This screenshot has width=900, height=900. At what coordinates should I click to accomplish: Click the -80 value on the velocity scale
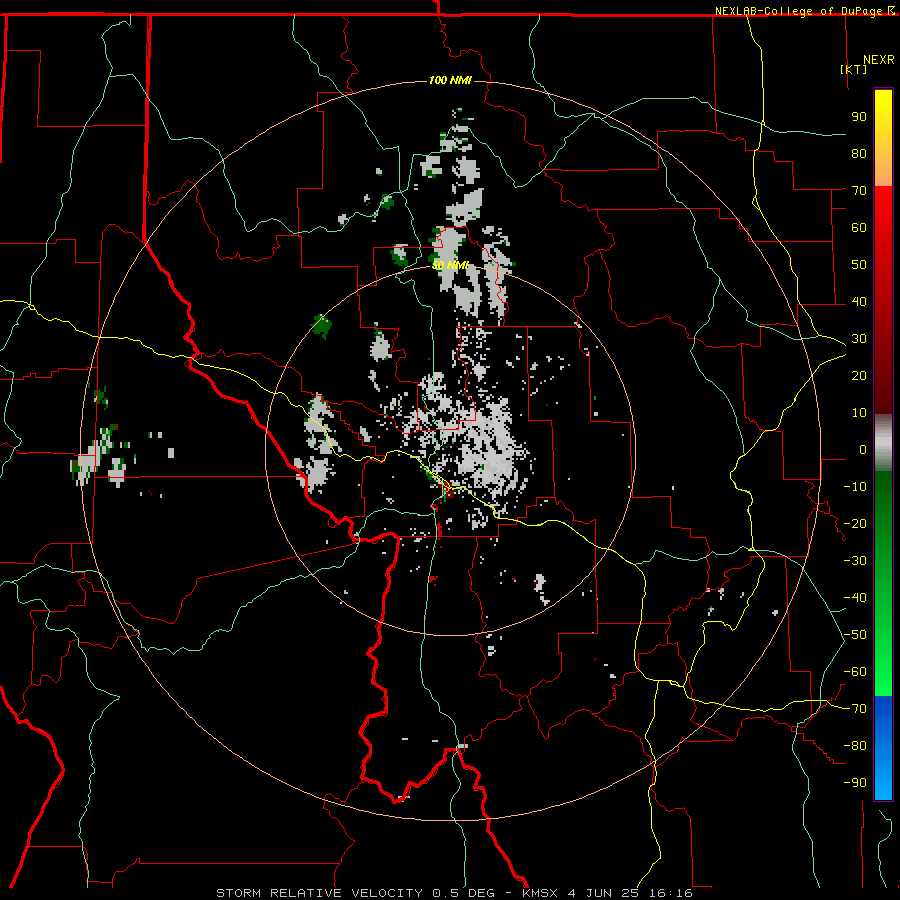pyautogui.click(x=855, y=746)
